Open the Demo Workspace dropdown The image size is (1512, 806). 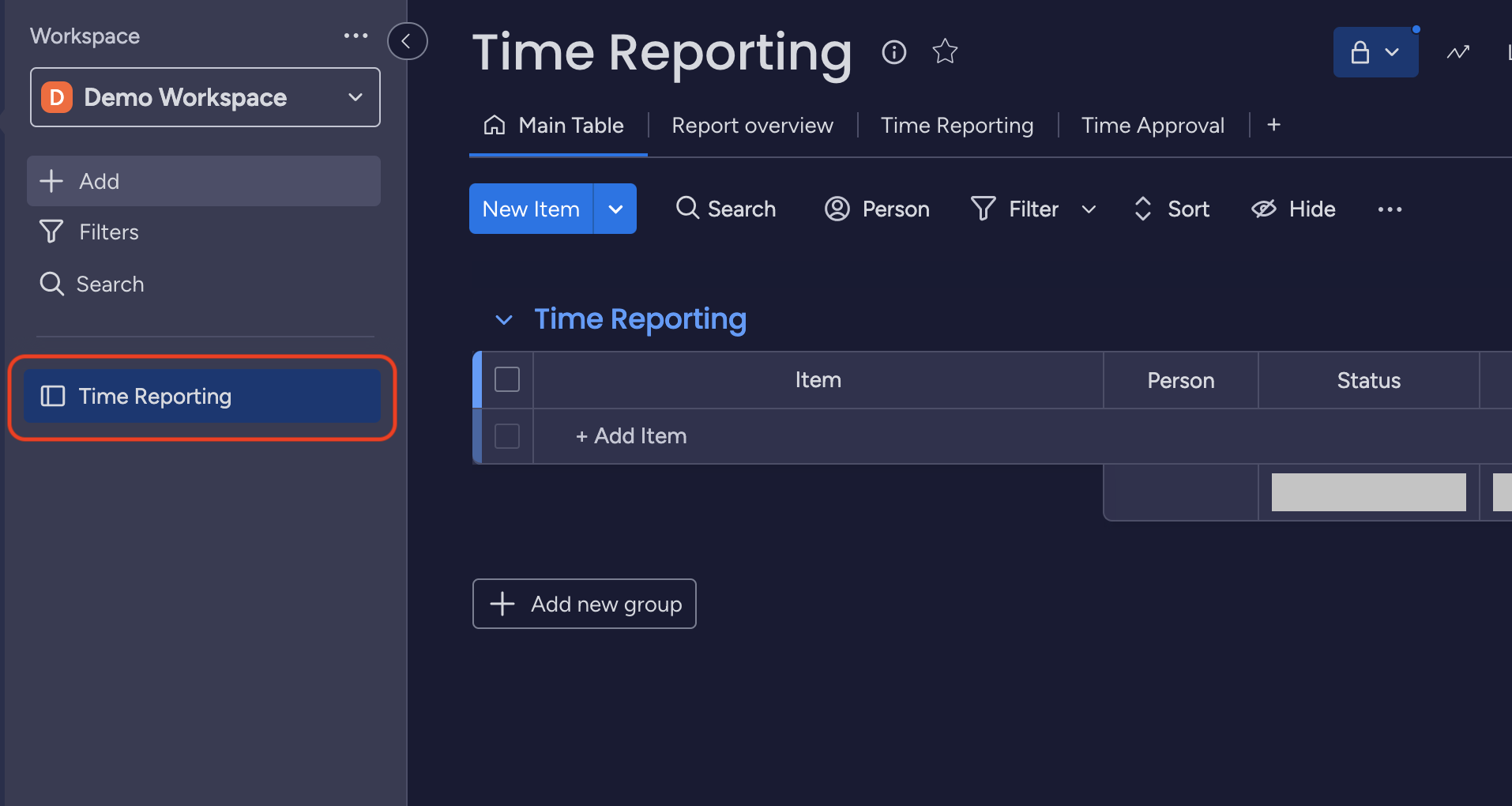coord(205,97)
